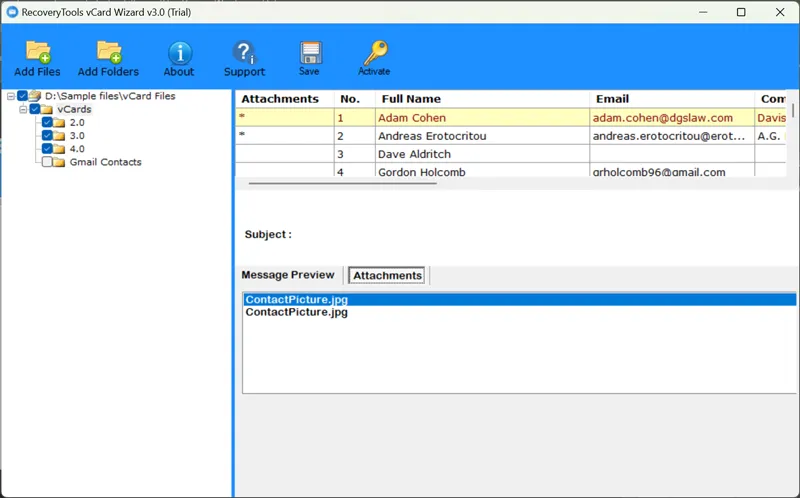Select the Attachments tab
The height and width of the screenshot is (498, 800).
tap(387, 275)
